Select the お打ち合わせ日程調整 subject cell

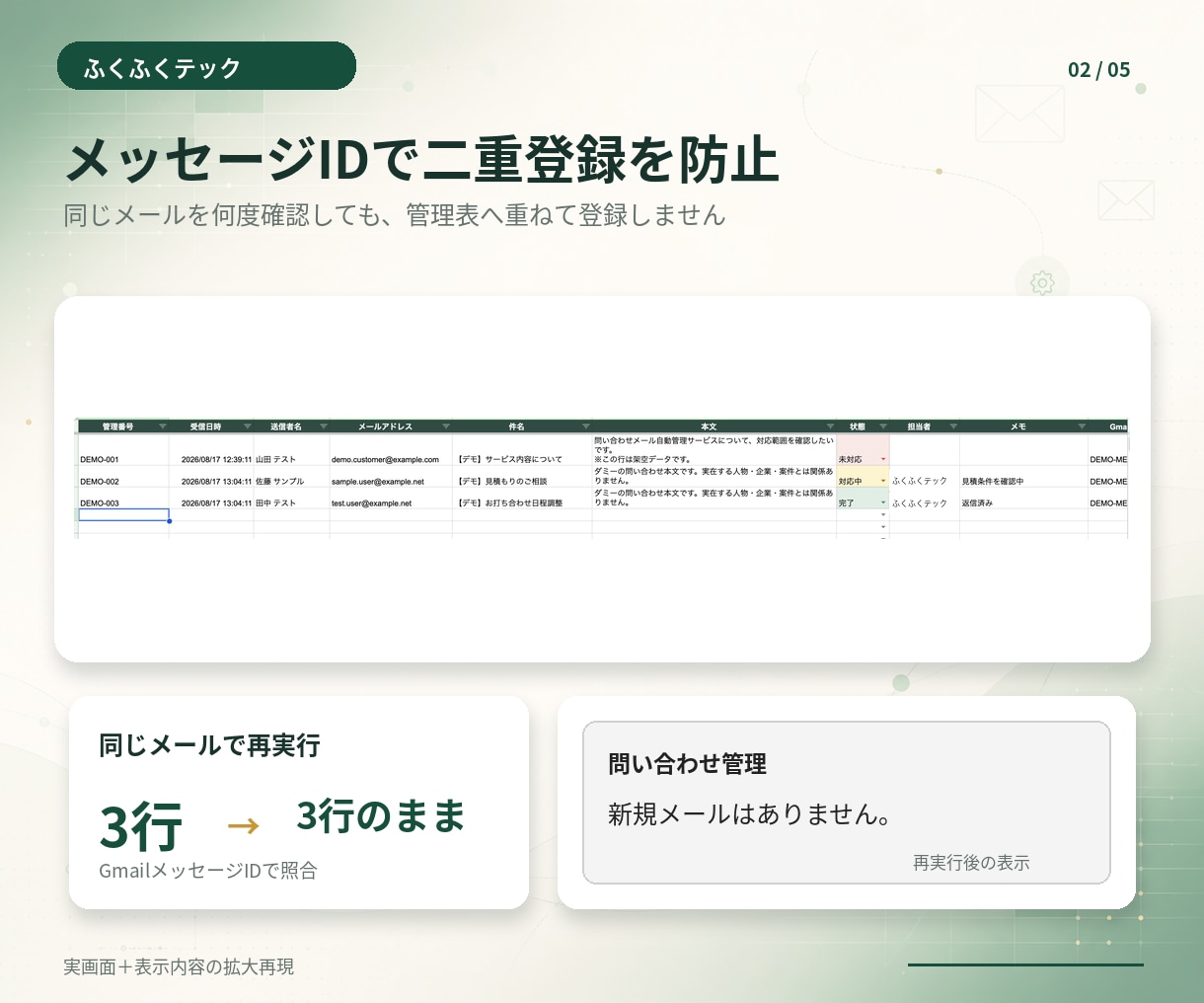click(x=522, y=499)
